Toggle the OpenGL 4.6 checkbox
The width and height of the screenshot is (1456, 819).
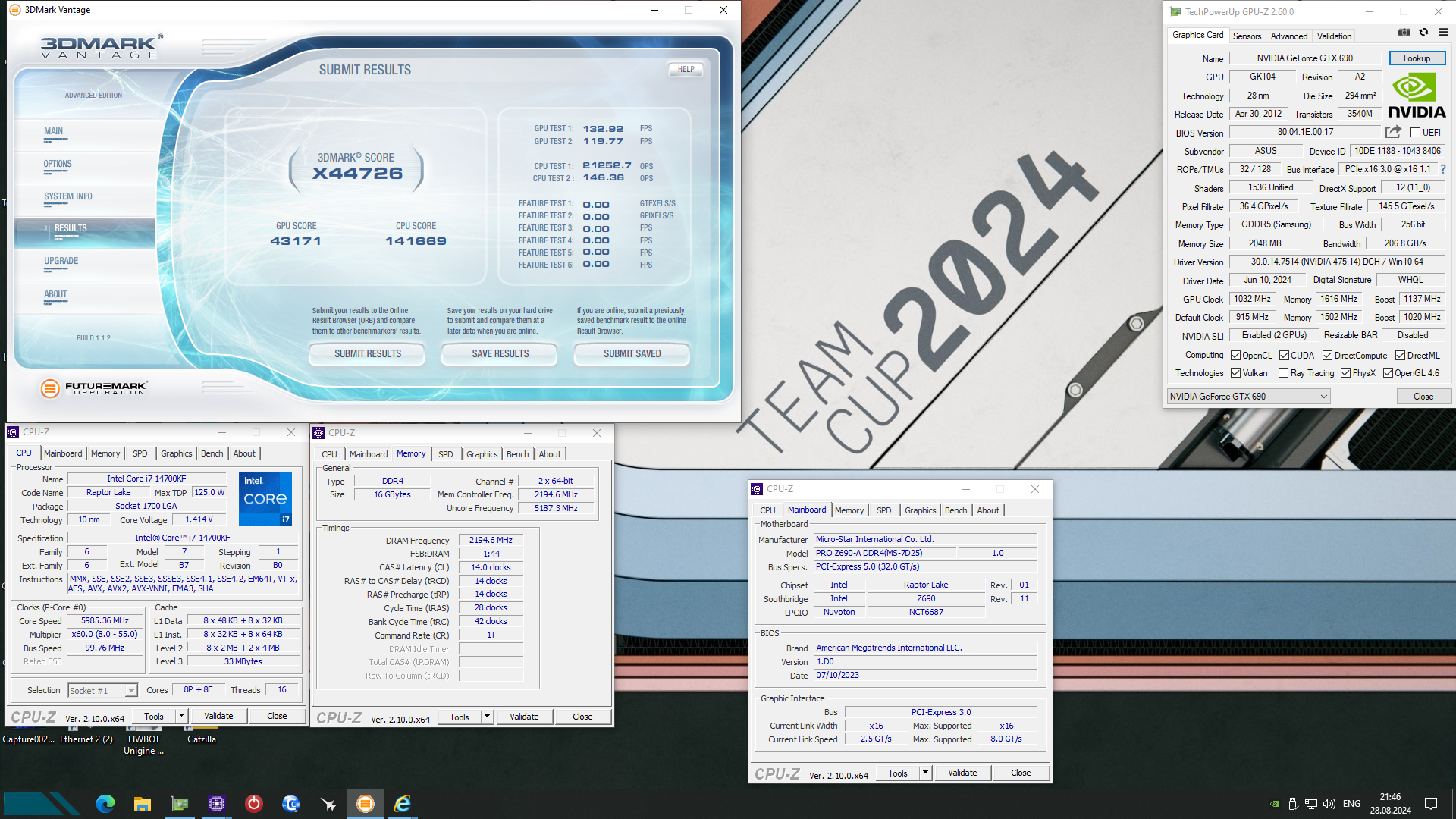pos(1389,373)
